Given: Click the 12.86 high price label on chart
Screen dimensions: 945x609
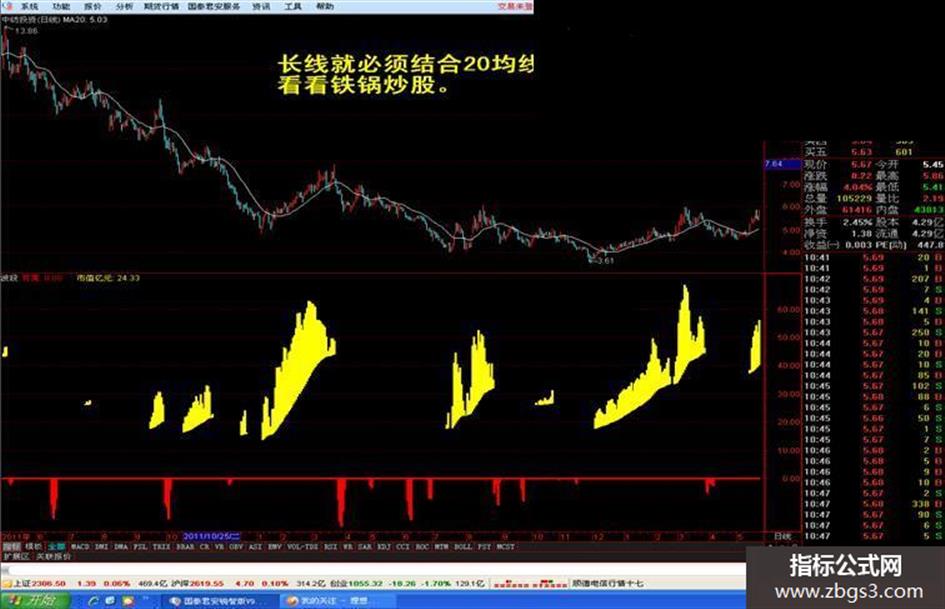Looking at the screenshot, I should point(27,30).
